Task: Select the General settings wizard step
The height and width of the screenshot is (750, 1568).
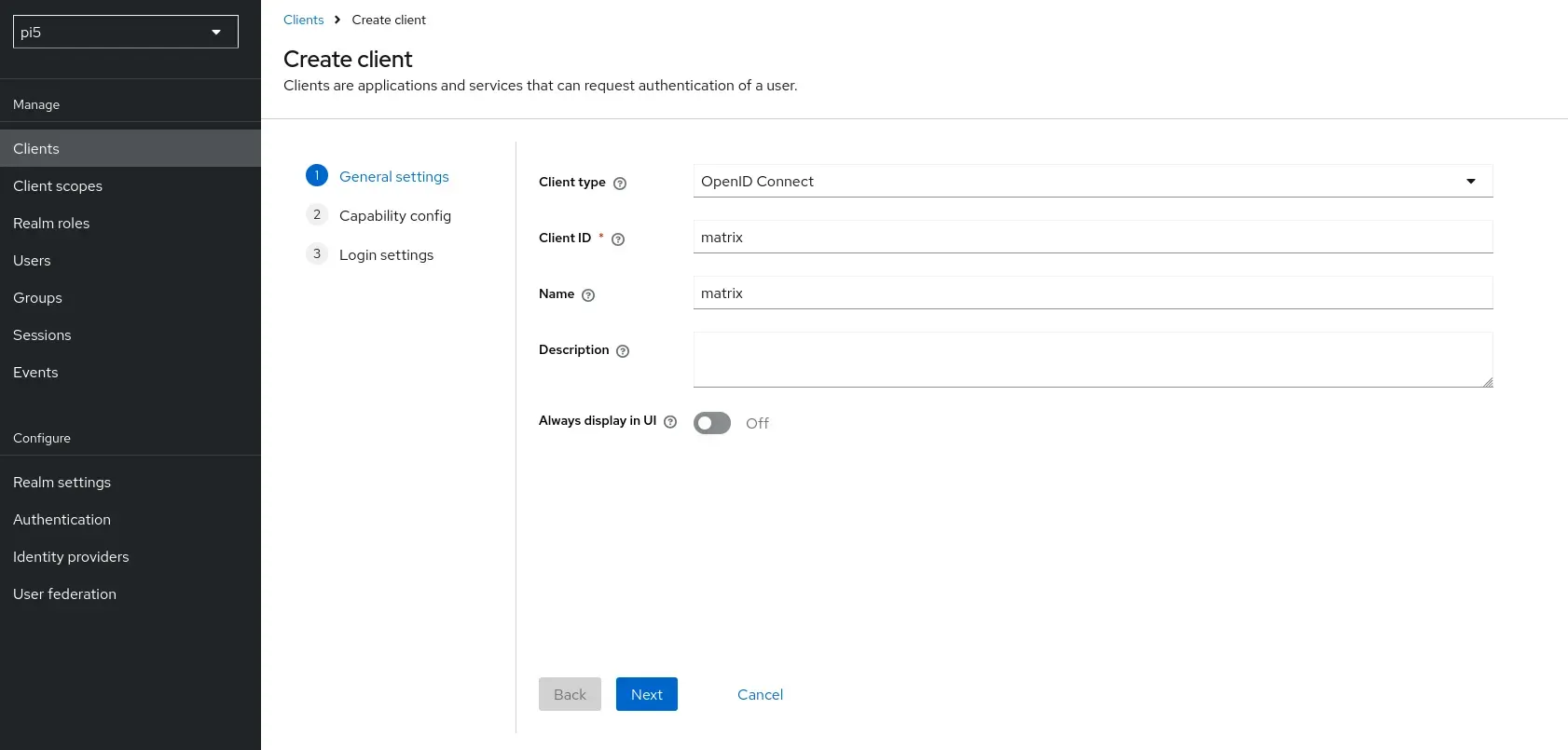Action: (378, 176)
